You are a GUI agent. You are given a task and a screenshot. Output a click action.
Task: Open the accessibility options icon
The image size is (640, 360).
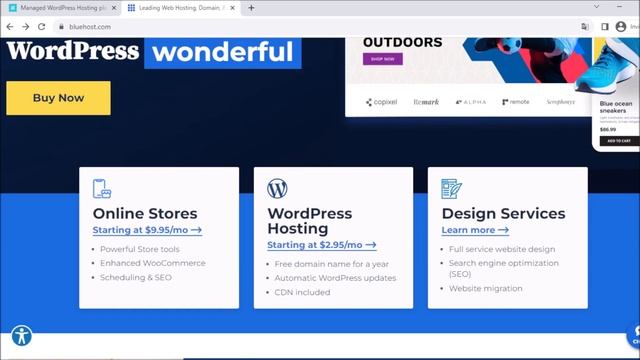(x=22, y=336)
